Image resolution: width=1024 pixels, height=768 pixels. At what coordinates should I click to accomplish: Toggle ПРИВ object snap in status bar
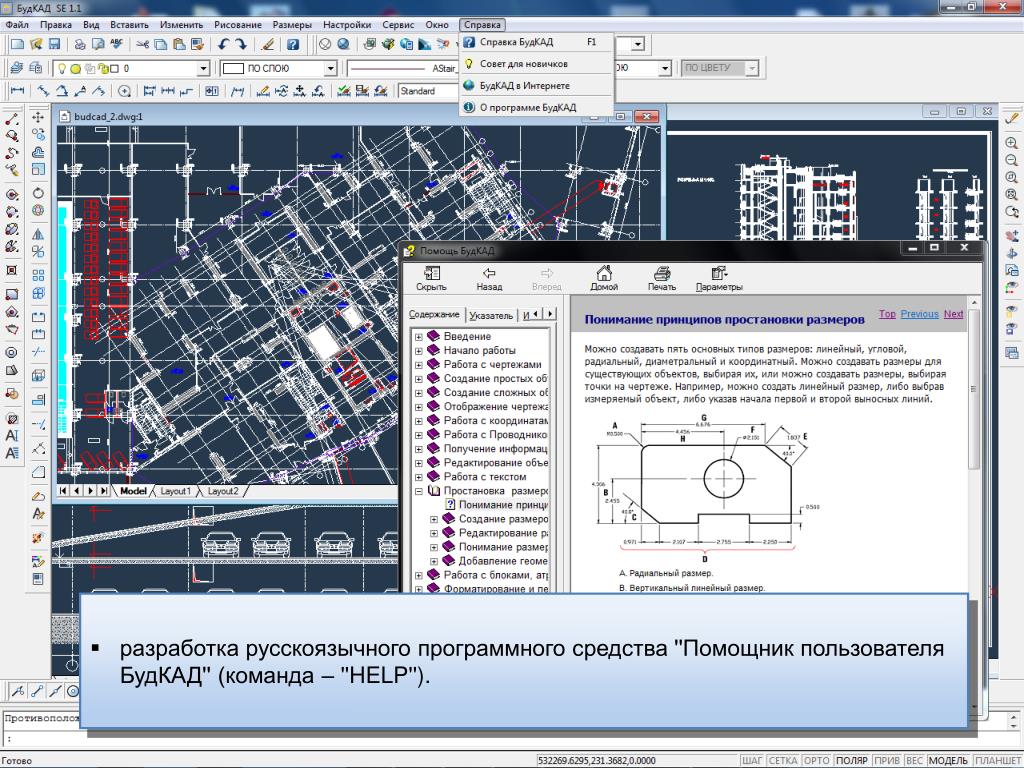tap(887, 761)
